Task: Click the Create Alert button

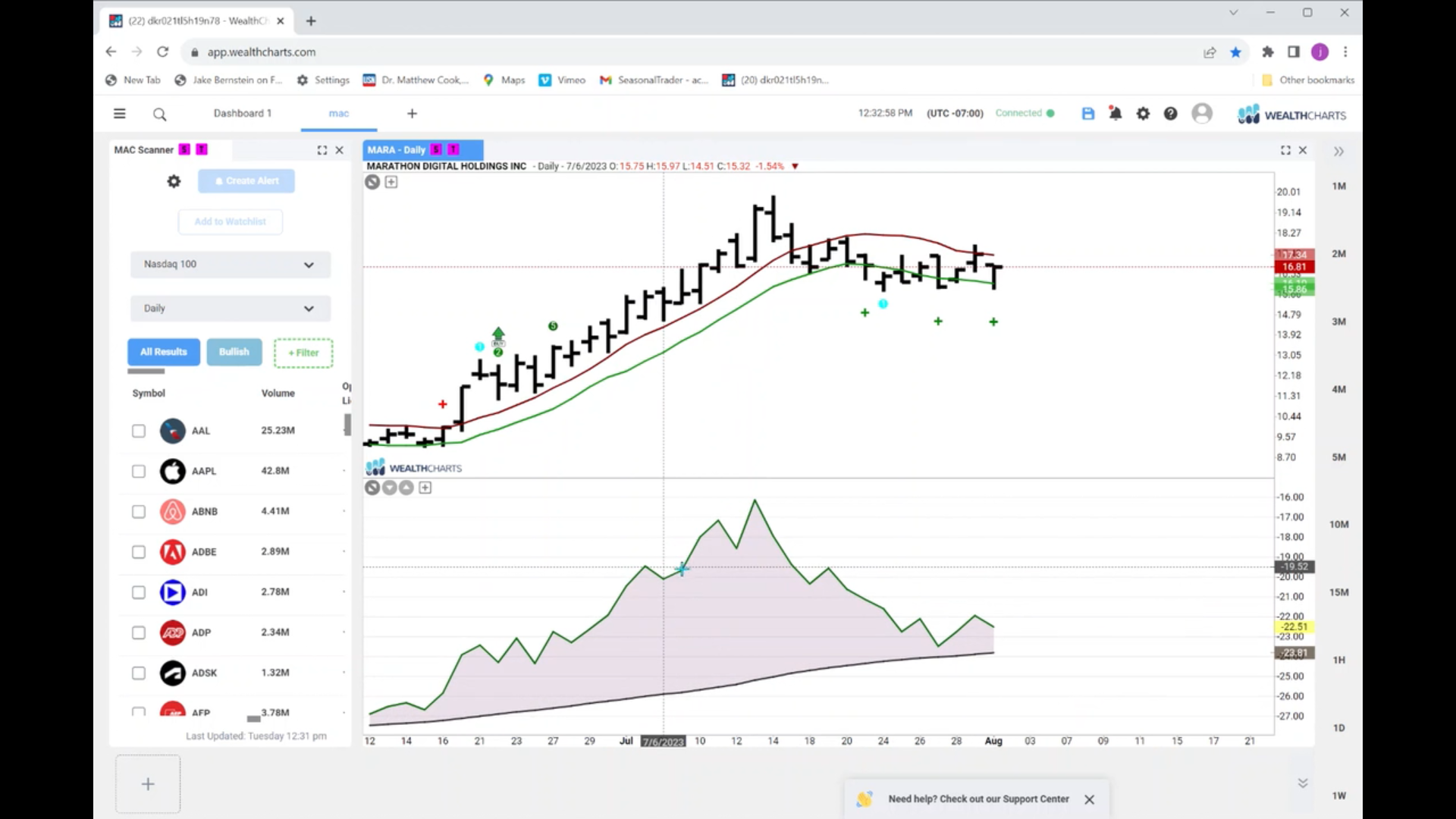Action: [x=246, y=181]
